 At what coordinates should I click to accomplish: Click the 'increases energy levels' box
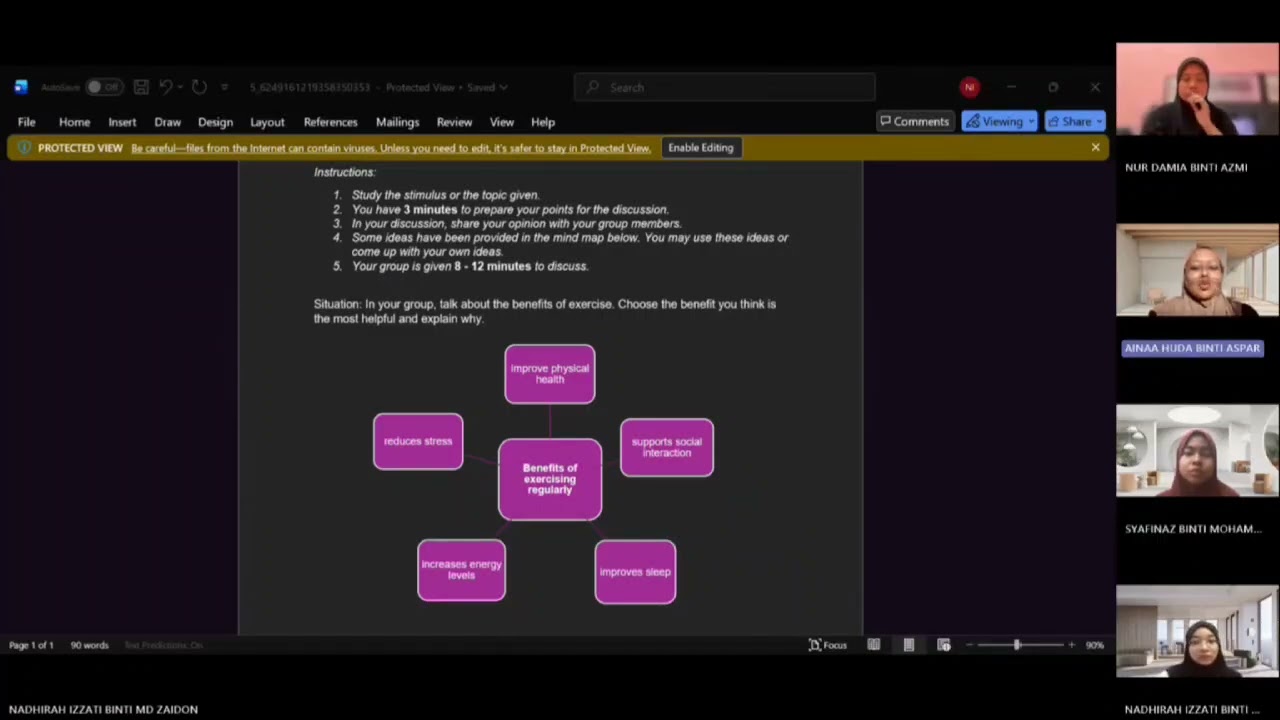[x=461, y=570]
